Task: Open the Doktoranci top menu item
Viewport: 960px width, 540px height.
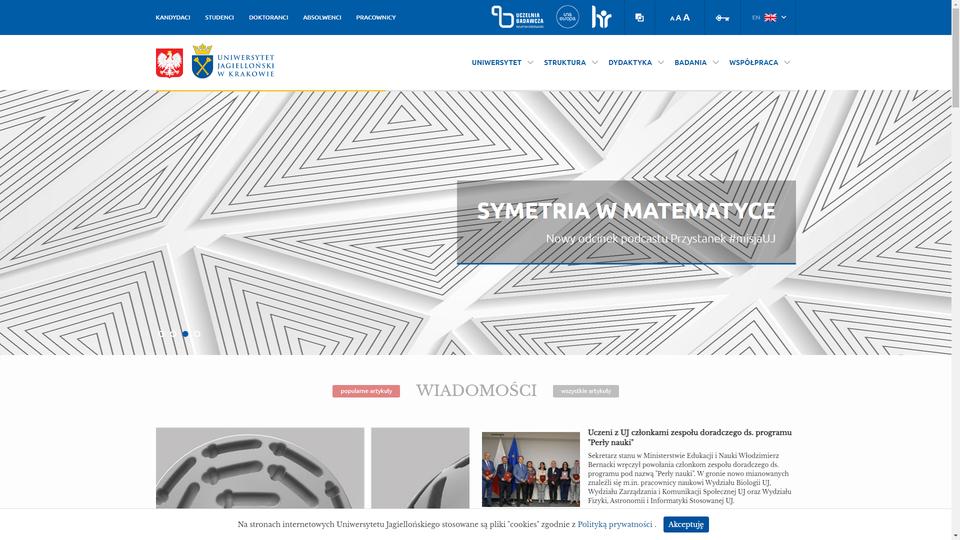Action: pos(268,18)
